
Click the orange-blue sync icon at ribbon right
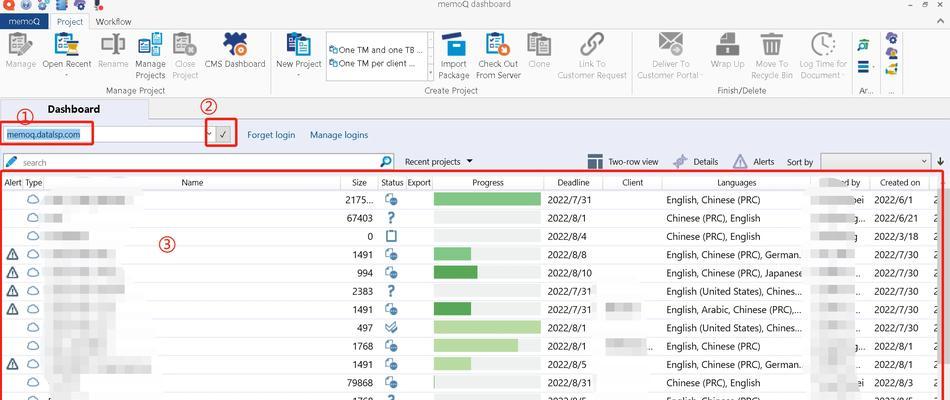click(x=891, y=68)
